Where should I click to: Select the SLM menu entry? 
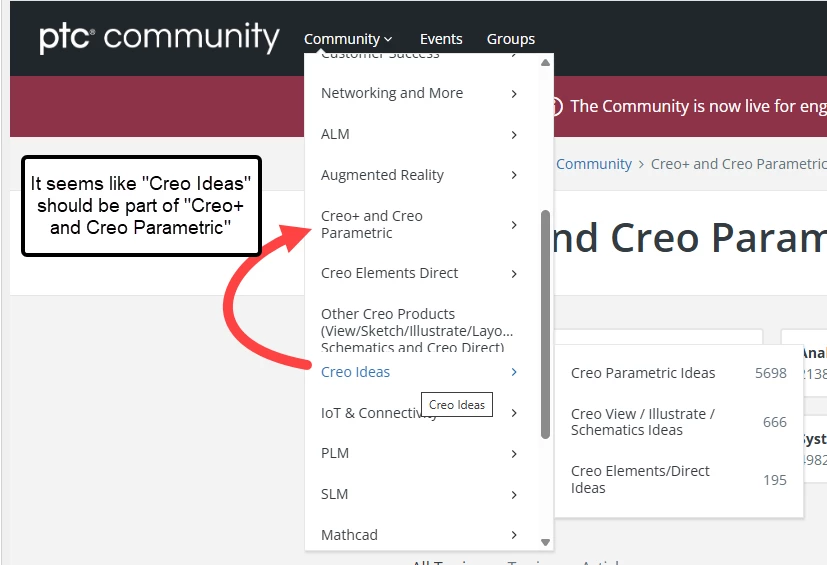coord(334,494)
